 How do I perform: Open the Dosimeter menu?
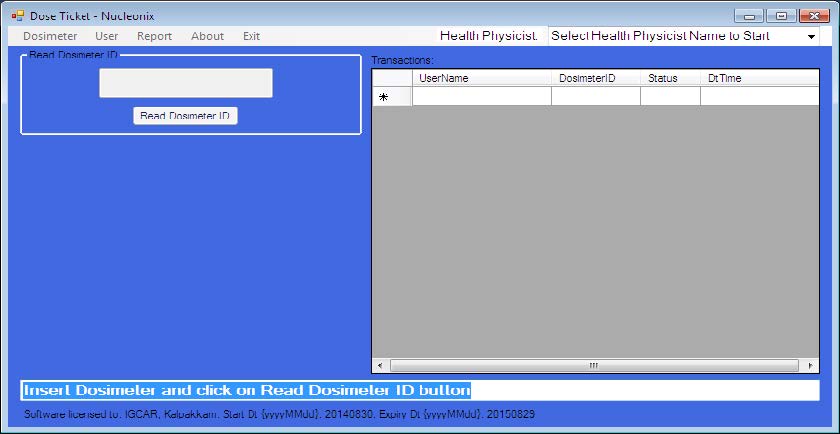(x=50, y=36)
